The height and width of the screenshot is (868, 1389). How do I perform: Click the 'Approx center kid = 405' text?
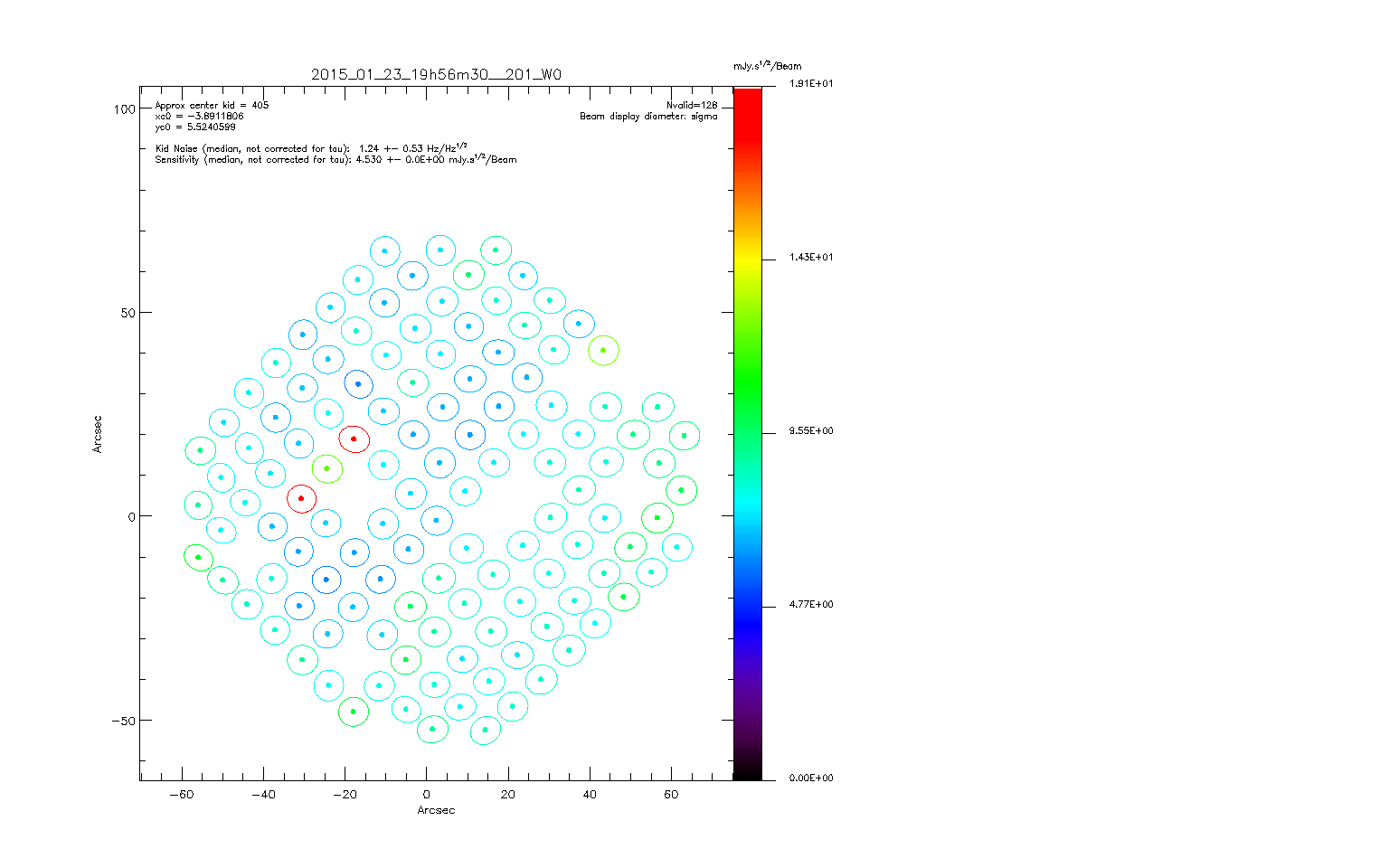(x=212, y=106)
